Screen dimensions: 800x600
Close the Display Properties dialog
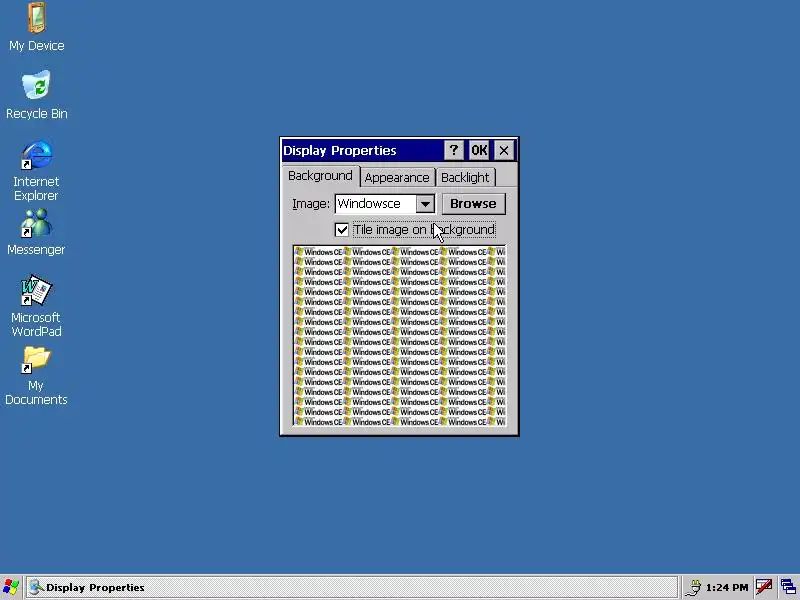[x=504, y=150]
